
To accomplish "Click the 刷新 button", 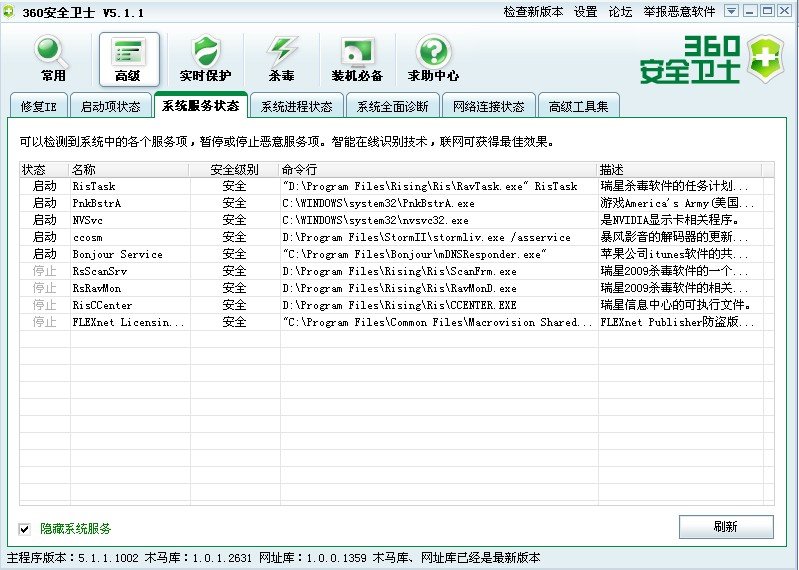I will coord(726,527).
